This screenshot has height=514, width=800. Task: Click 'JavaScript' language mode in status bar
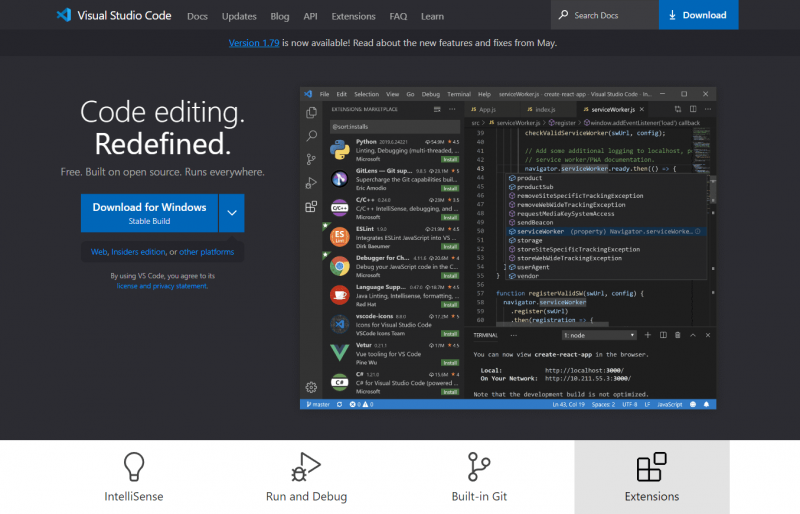(x=669, y=404)
